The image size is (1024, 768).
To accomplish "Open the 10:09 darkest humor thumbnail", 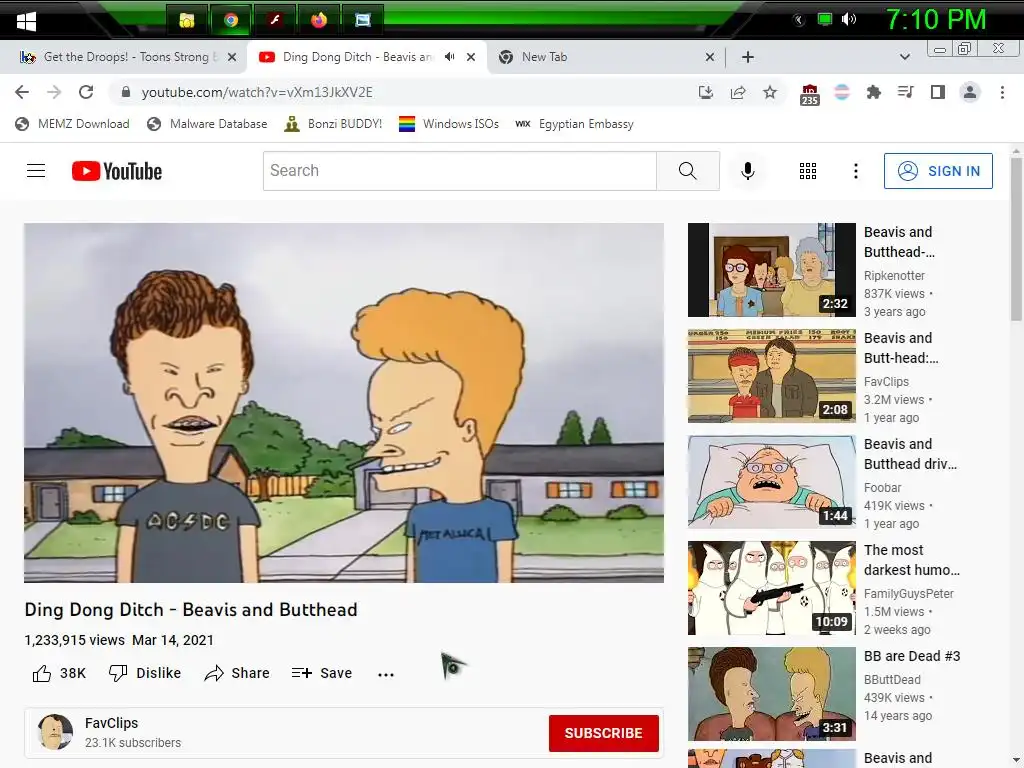I will (x=771, y=588).
